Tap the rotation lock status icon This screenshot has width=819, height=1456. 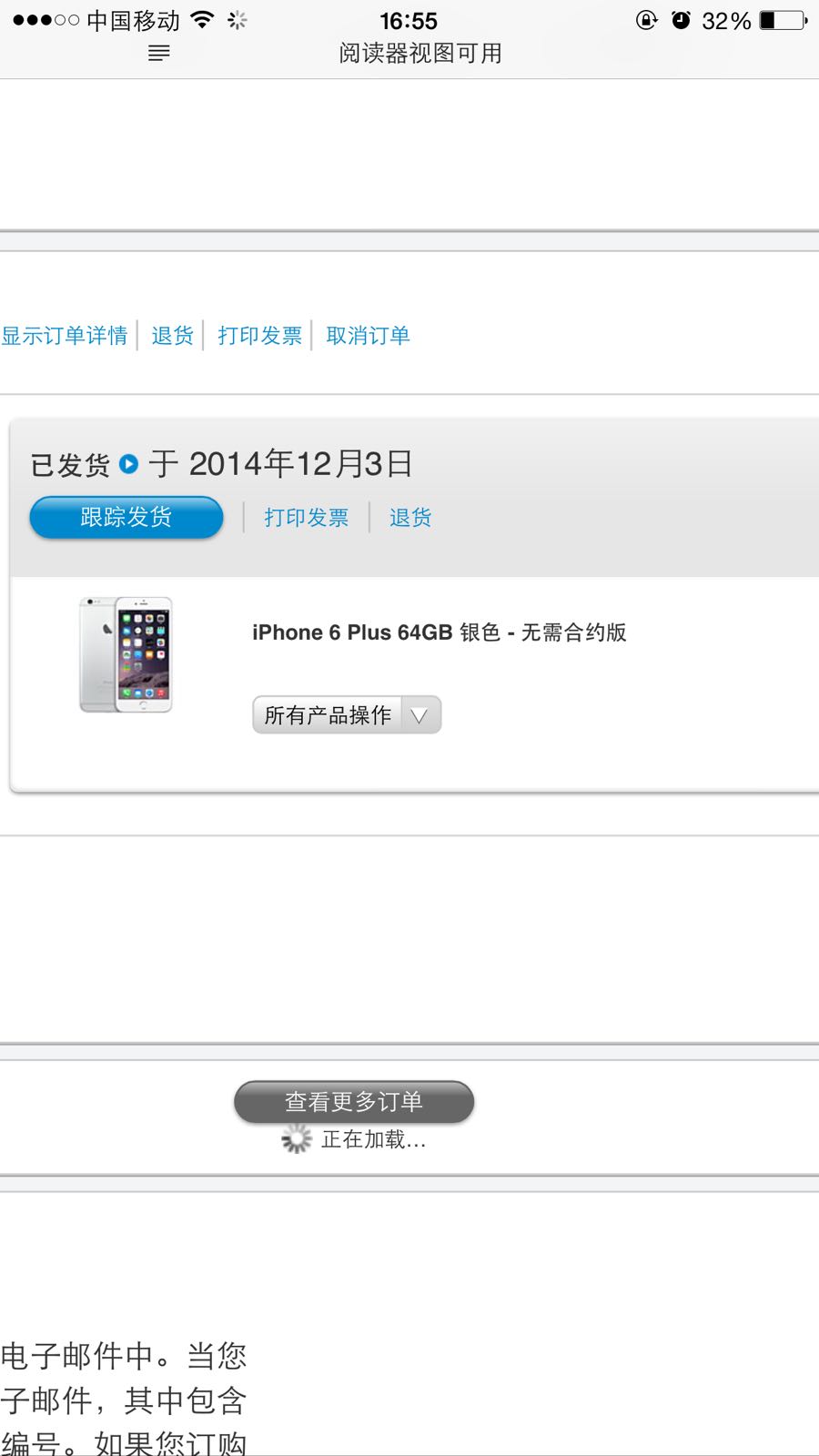(x=646, y=20)
